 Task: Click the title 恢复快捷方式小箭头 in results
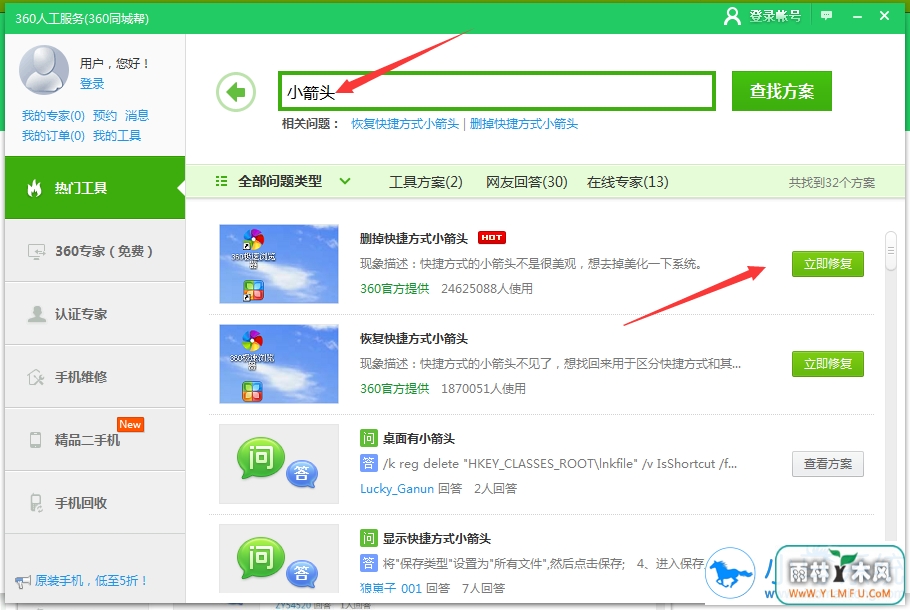[x=413, y=338]
